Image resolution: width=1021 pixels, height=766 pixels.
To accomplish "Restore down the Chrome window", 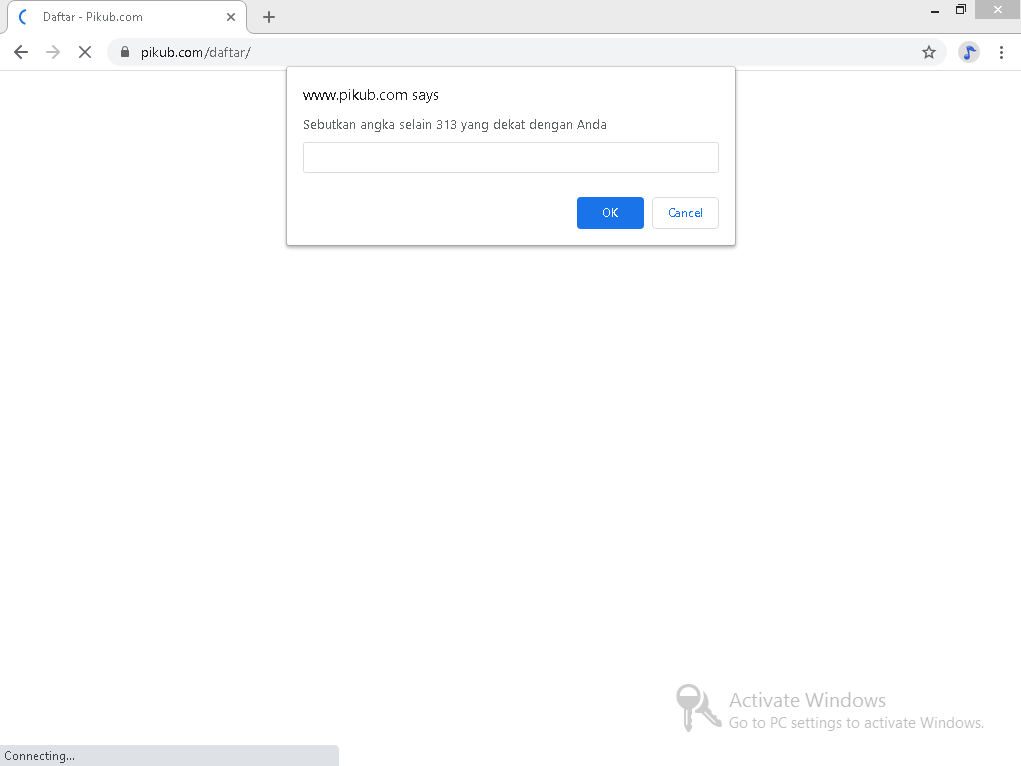I will [961, 10].
